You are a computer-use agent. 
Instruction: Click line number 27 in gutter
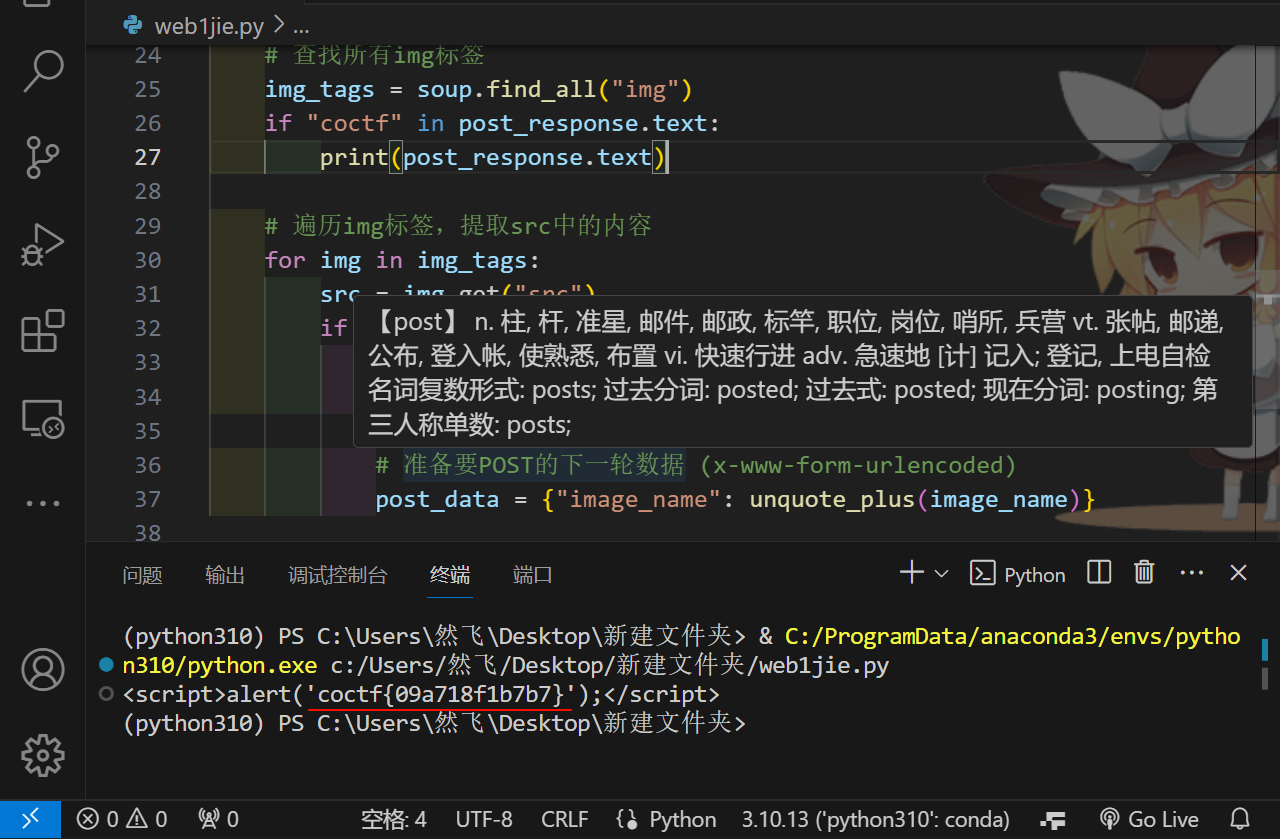tap(147, 157)
